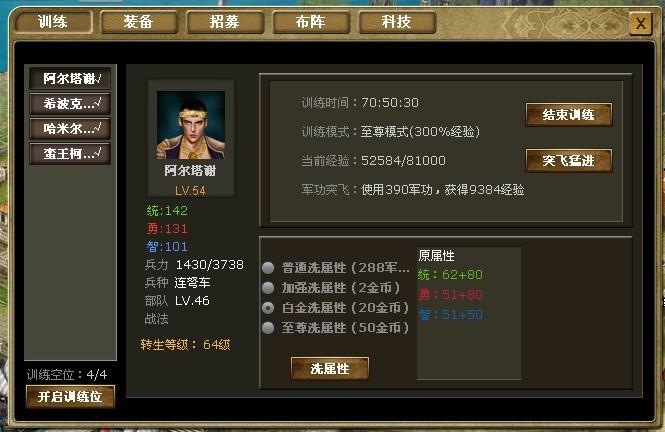The width and height of the screenshot is (665, 432).
Task: Click the 原属性 stats panel
Action: pyautogui.click(x=469, y=313)
